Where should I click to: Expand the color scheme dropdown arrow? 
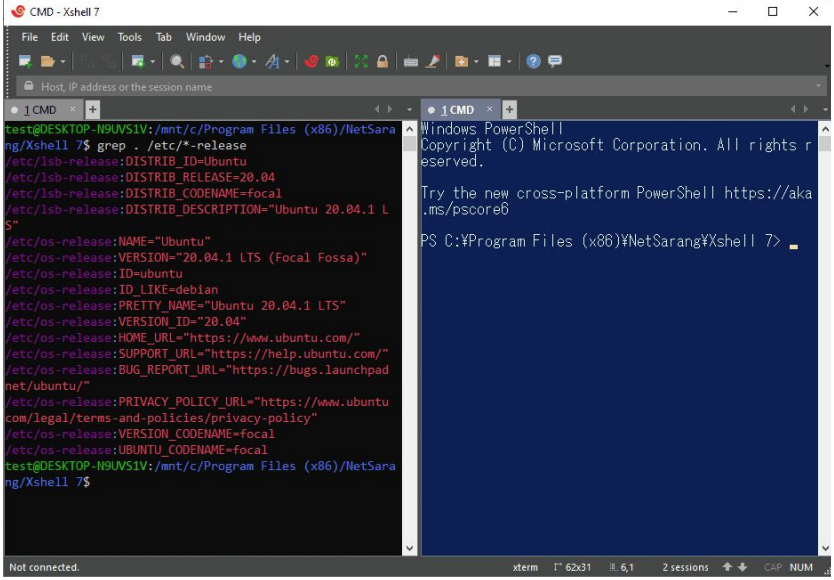click(x=221, y=62)
